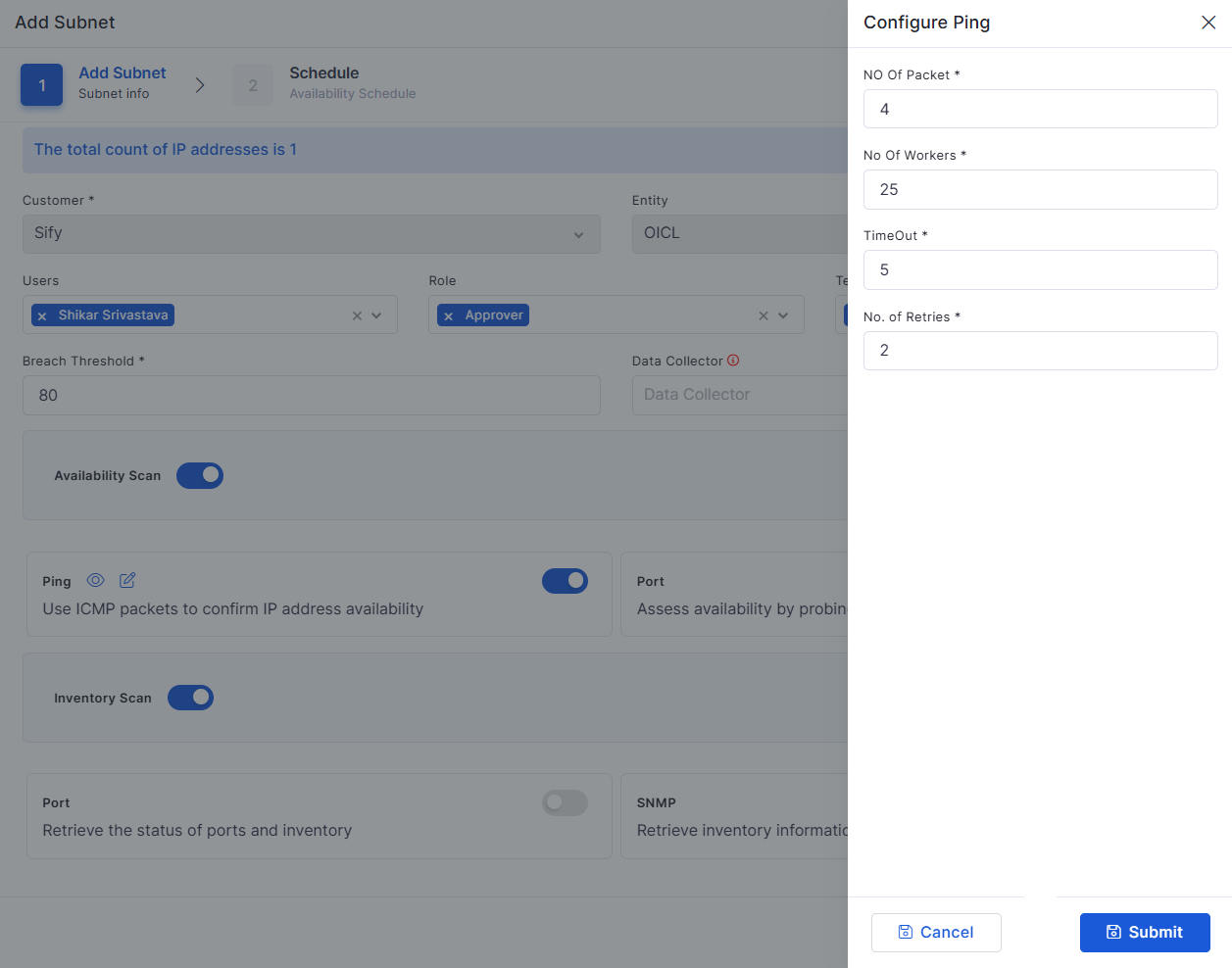Click the No Of Workers input field
Screen dimensions: 1232x968
(x=1040, y=189)
